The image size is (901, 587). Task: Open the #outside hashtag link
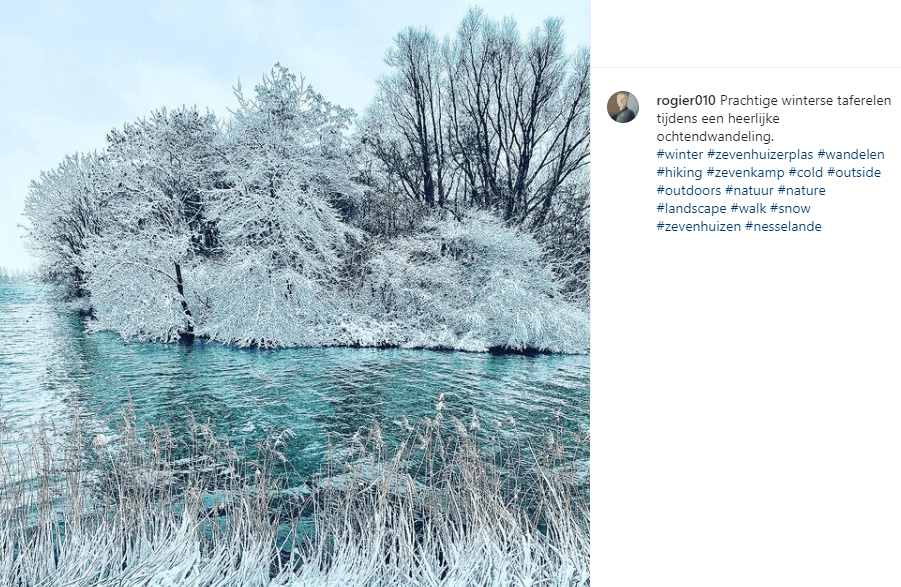click(854, 172)
